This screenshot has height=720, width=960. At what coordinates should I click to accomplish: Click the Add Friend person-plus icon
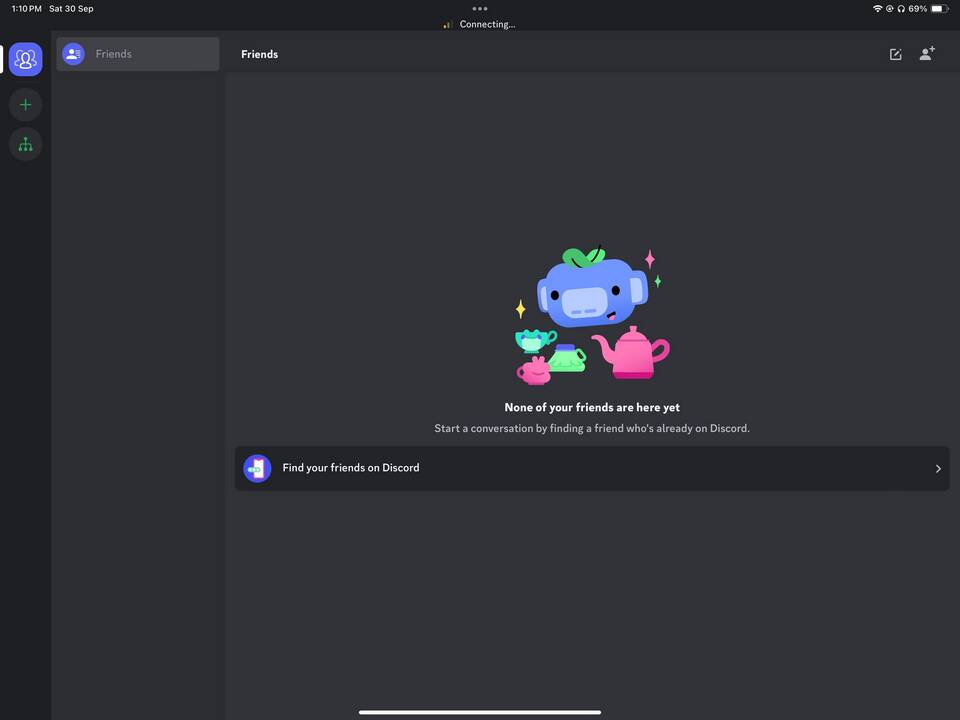pos(927,54)
